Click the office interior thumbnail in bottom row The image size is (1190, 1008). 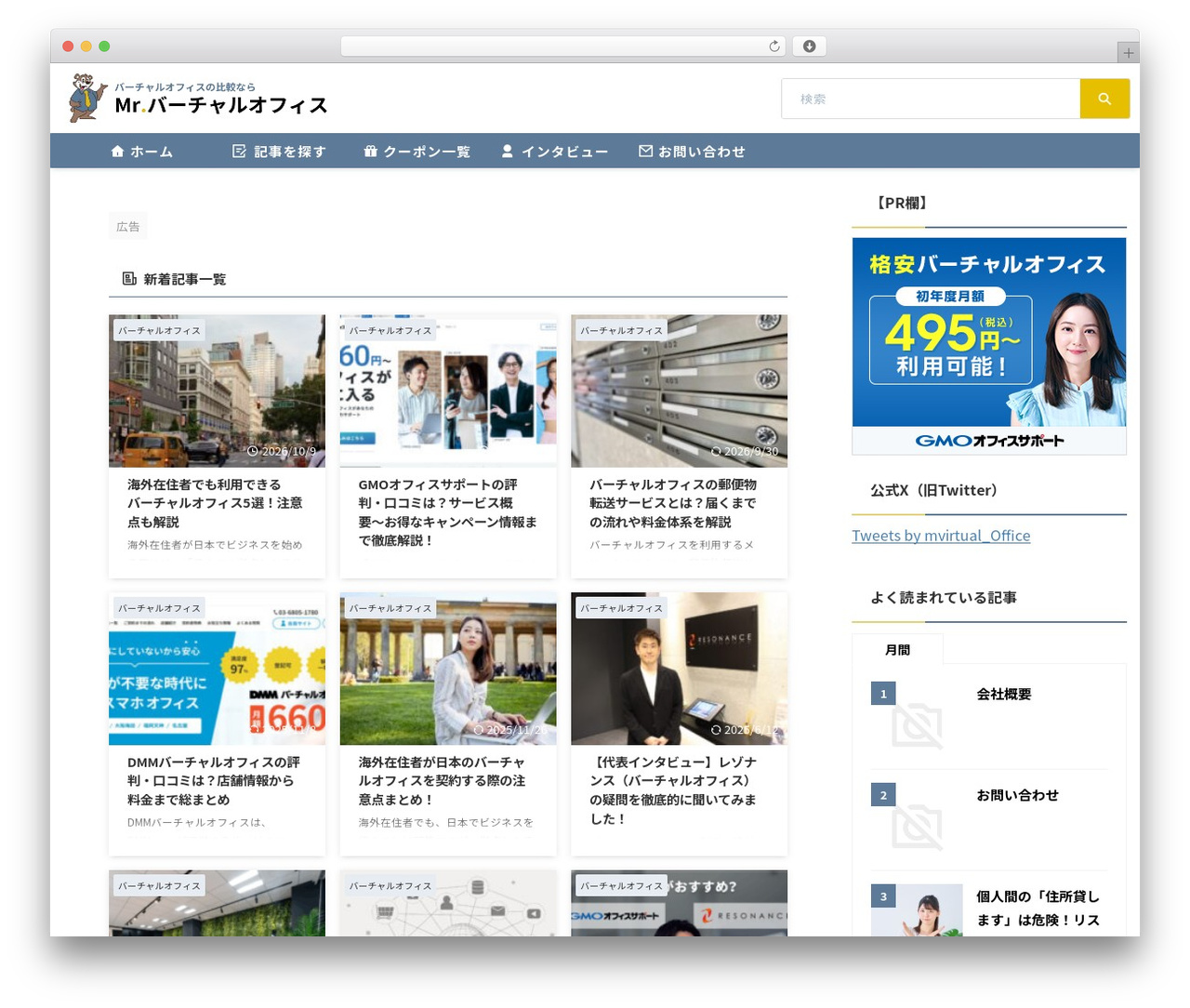coord(217,903)
